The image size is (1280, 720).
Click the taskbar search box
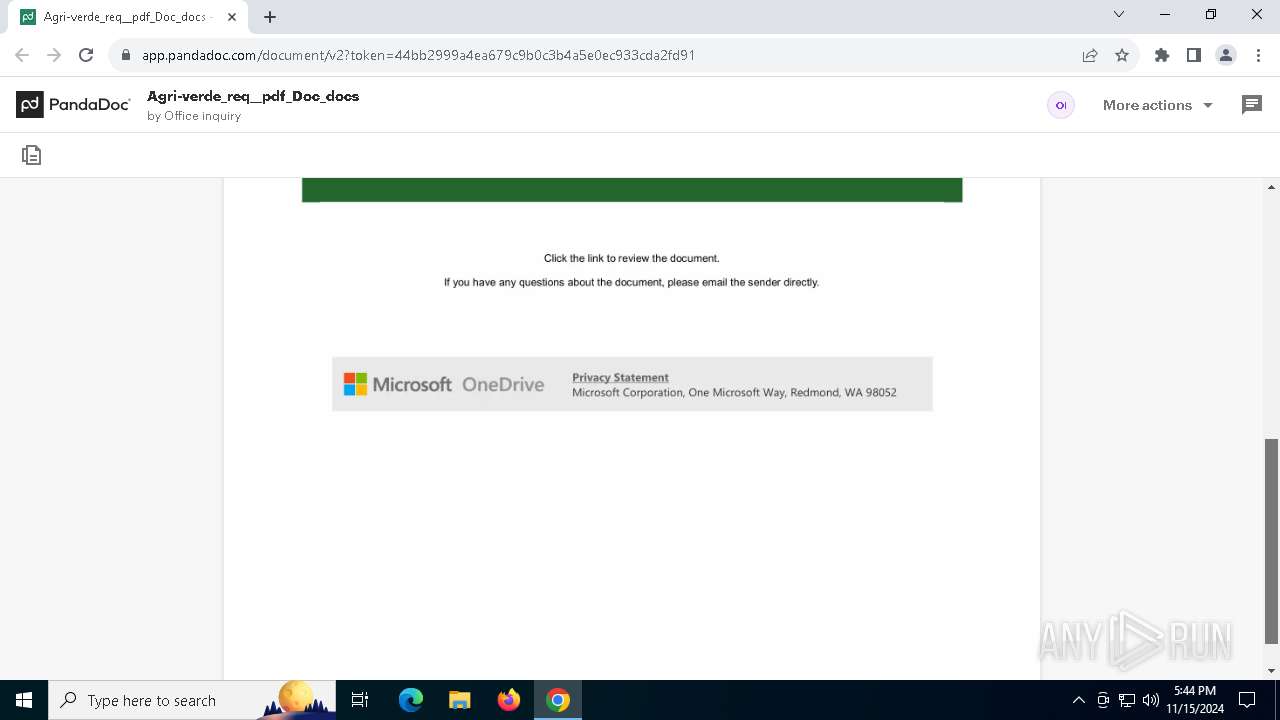192,700
